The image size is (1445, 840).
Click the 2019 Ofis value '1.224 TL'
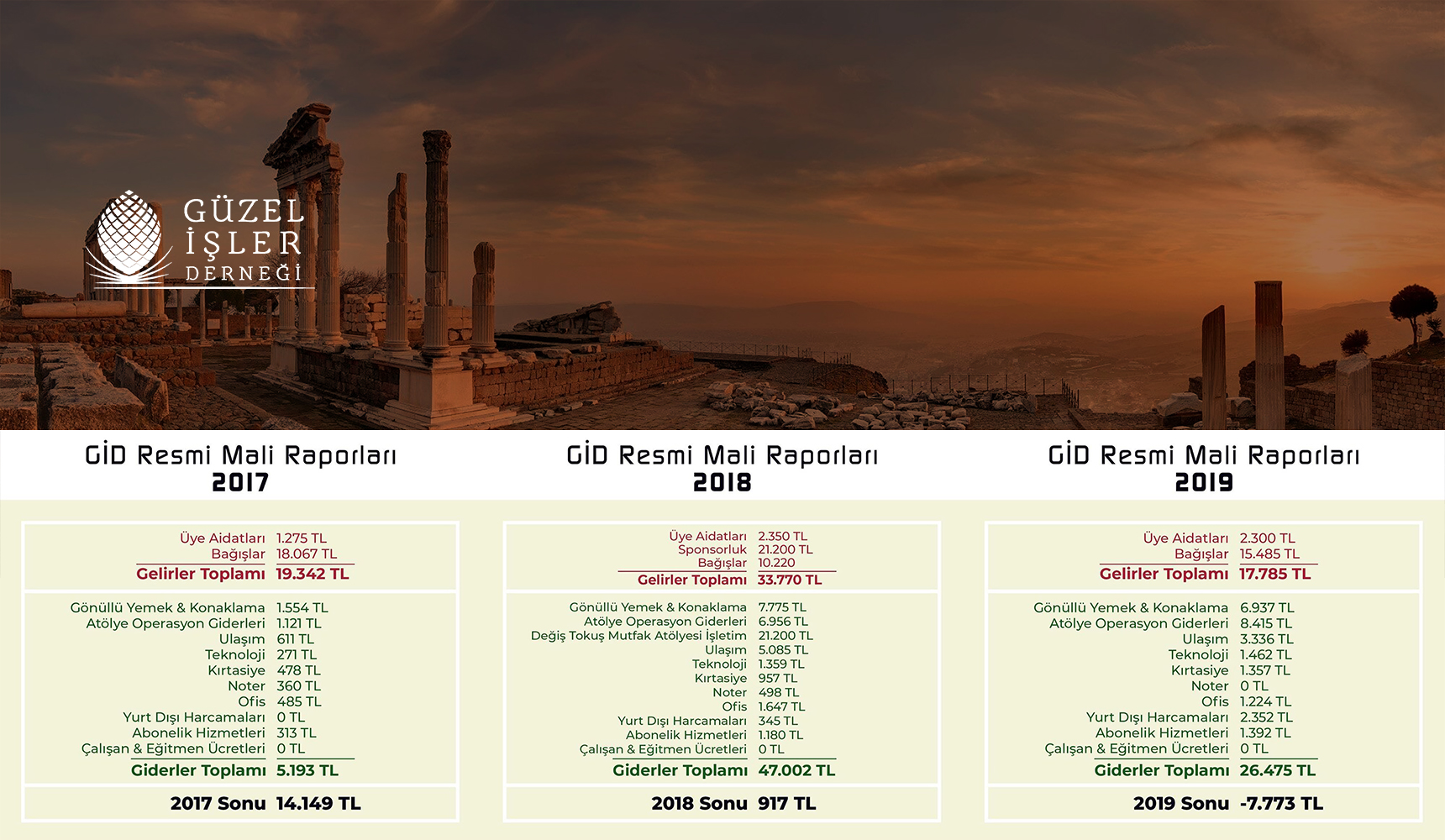click(1266, 701)
